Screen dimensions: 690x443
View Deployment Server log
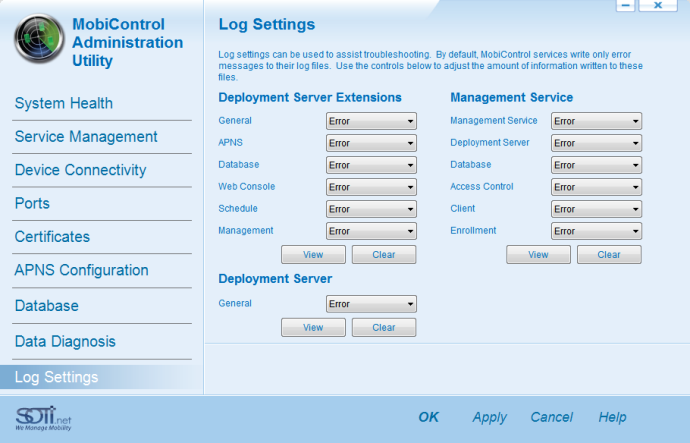click(313, 328)
